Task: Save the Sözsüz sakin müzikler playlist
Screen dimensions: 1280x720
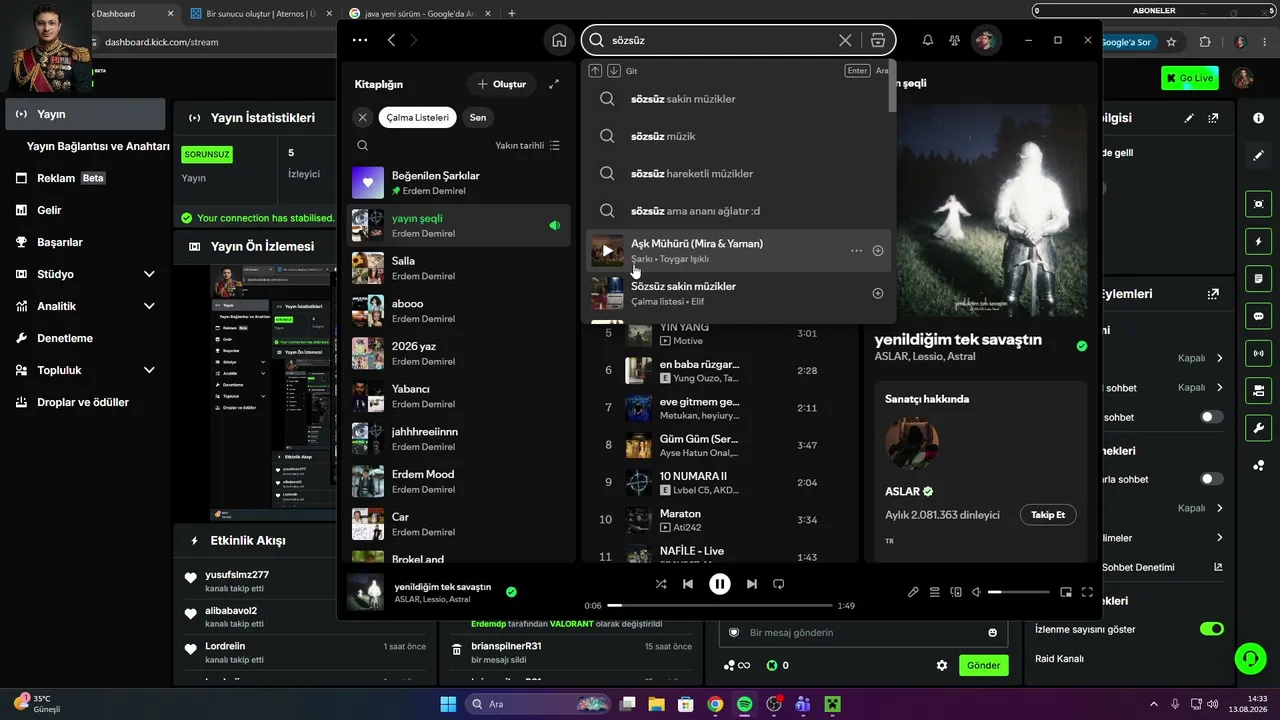Action: [x=878, y=294]
